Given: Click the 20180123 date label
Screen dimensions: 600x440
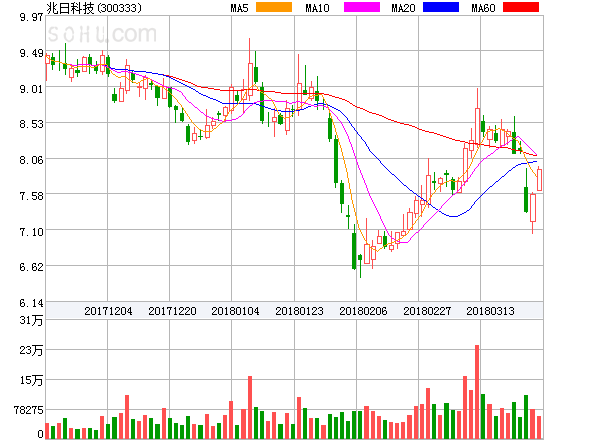Looking at the screenshot, I should click(x=299, y=311).
